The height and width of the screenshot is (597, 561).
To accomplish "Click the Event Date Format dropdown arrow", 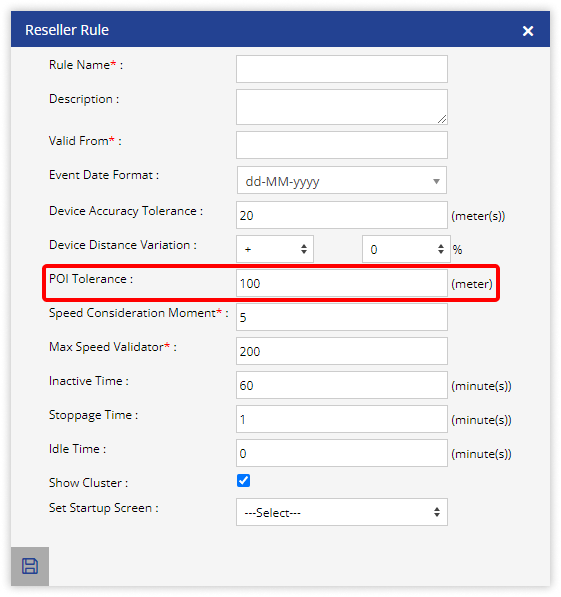I will pyautogui.click(x=436, y=181).
